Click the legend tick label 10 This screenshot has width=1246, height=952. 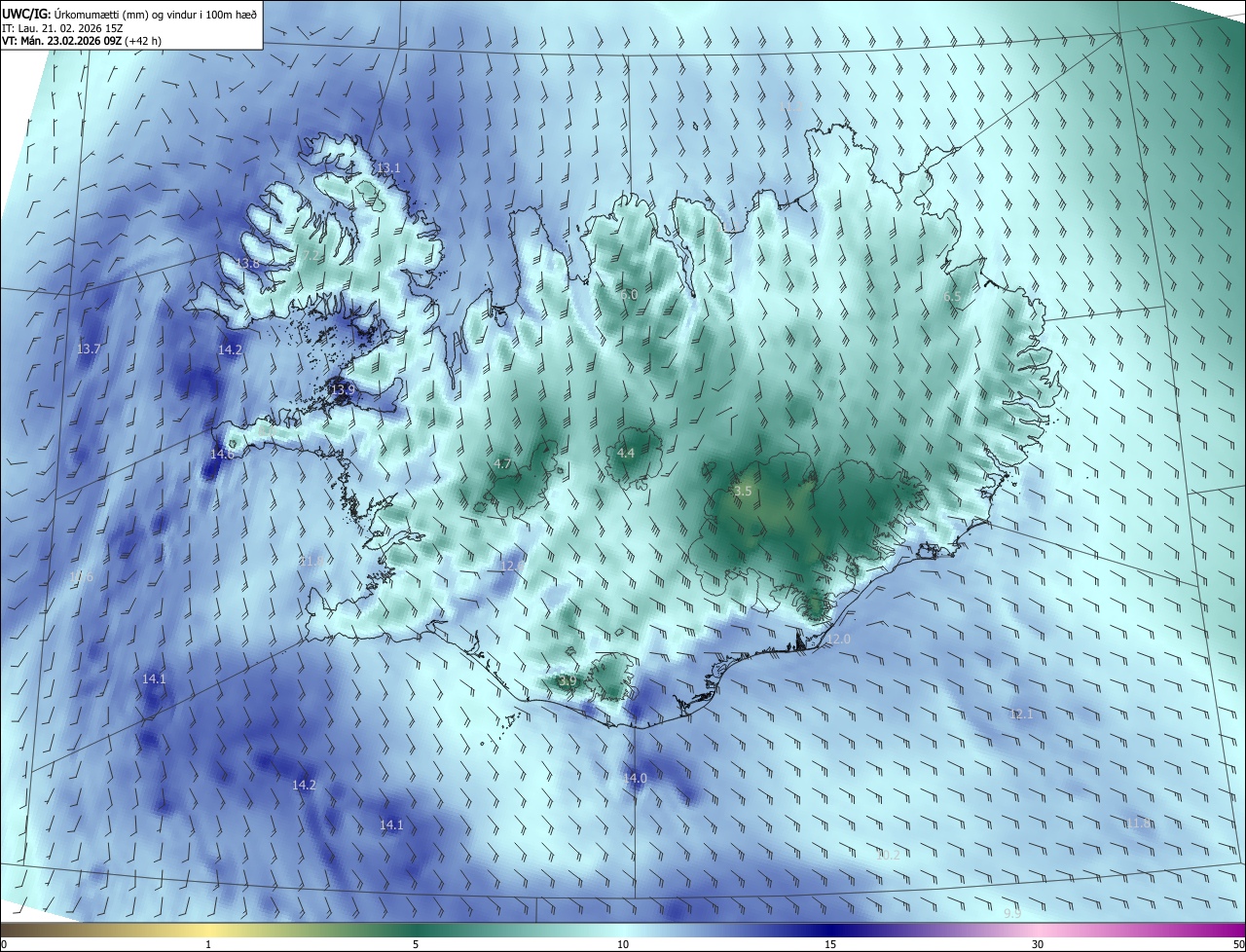(x=623, y=944)
